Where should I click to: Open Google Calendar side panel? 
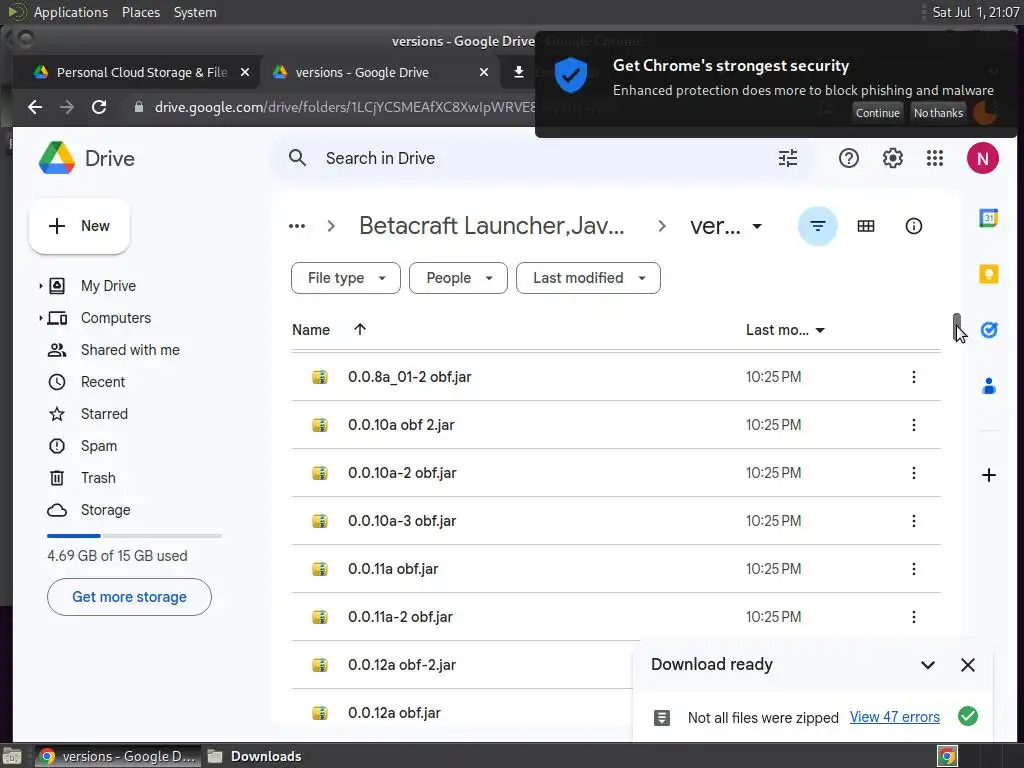(988, 218)
